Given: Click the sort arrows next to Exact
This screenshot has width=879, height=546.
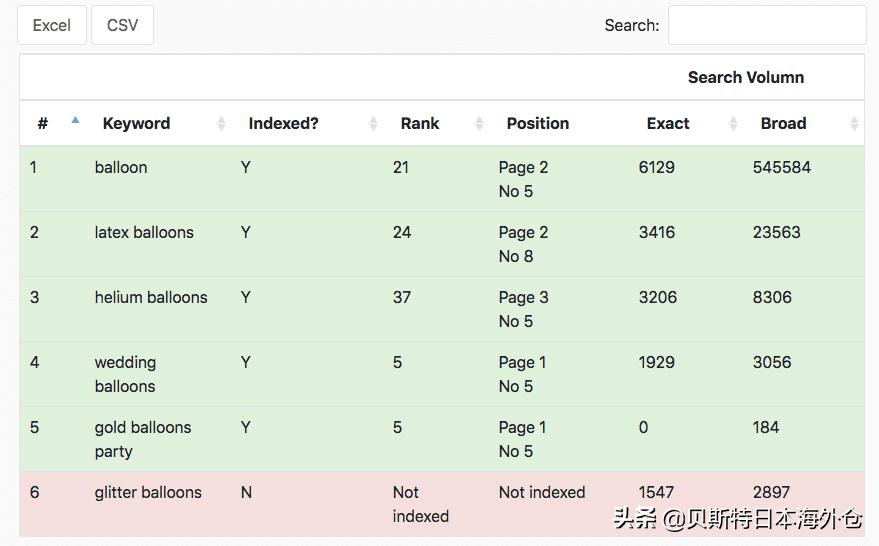Looking at the screenshot, I should click(x=733, y=124).
